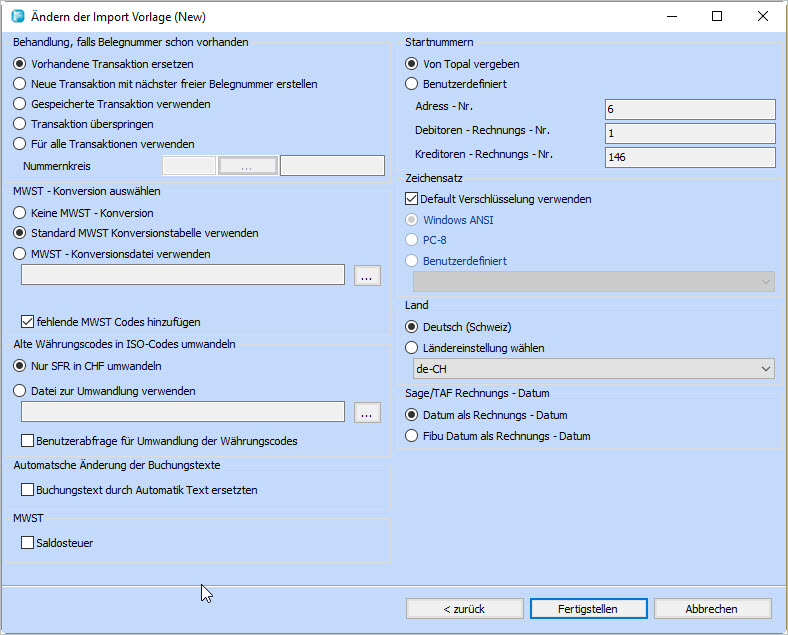Toggle 'fehlende MWST Codes hinzufügen' checkbox

coord(28,322)
